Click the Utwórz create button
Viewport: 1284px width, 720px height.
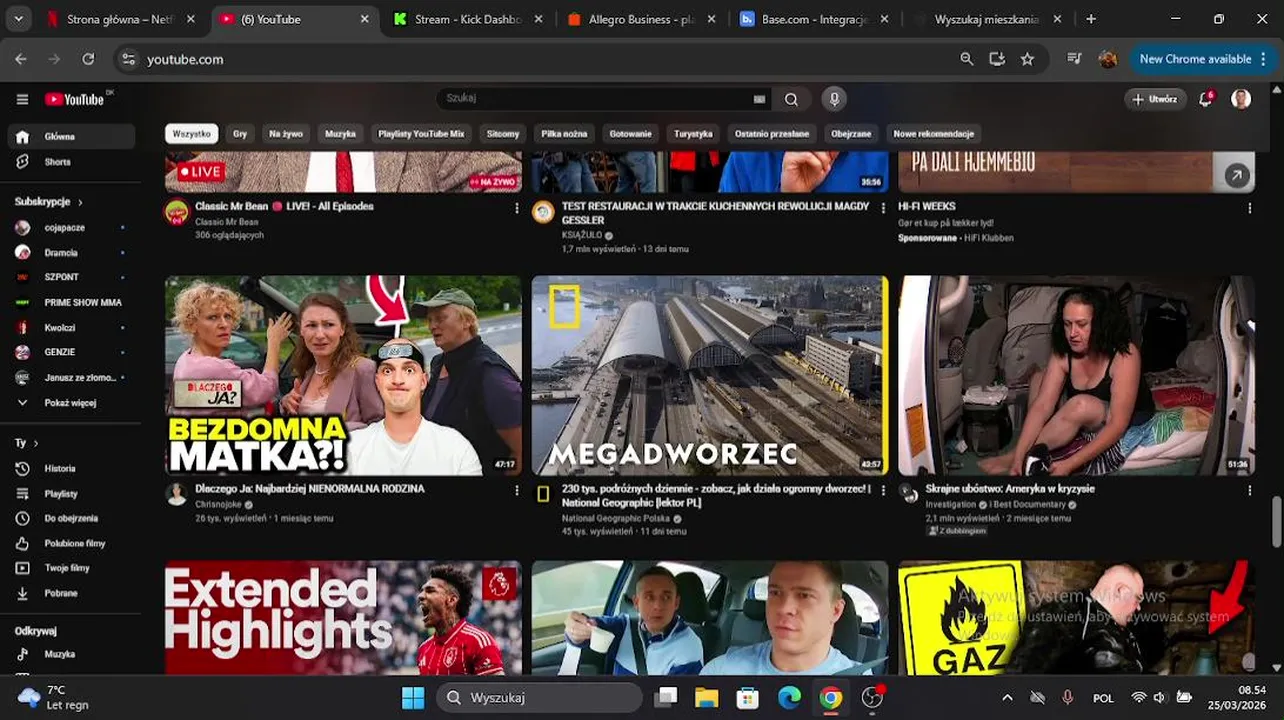[1155, 99]
